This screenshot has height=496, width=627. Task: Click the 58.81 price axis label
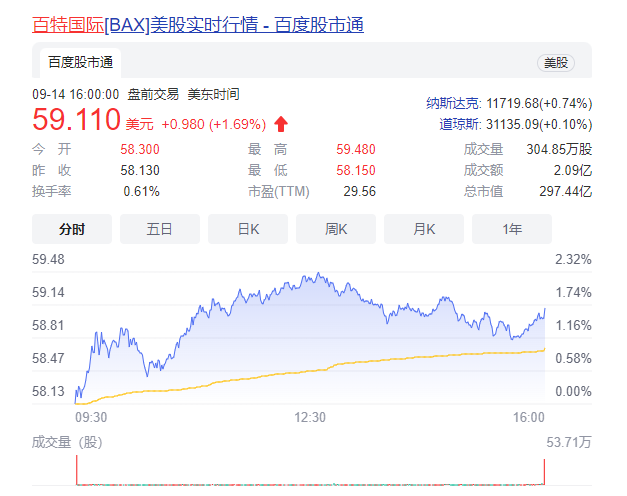click(48, 325)
